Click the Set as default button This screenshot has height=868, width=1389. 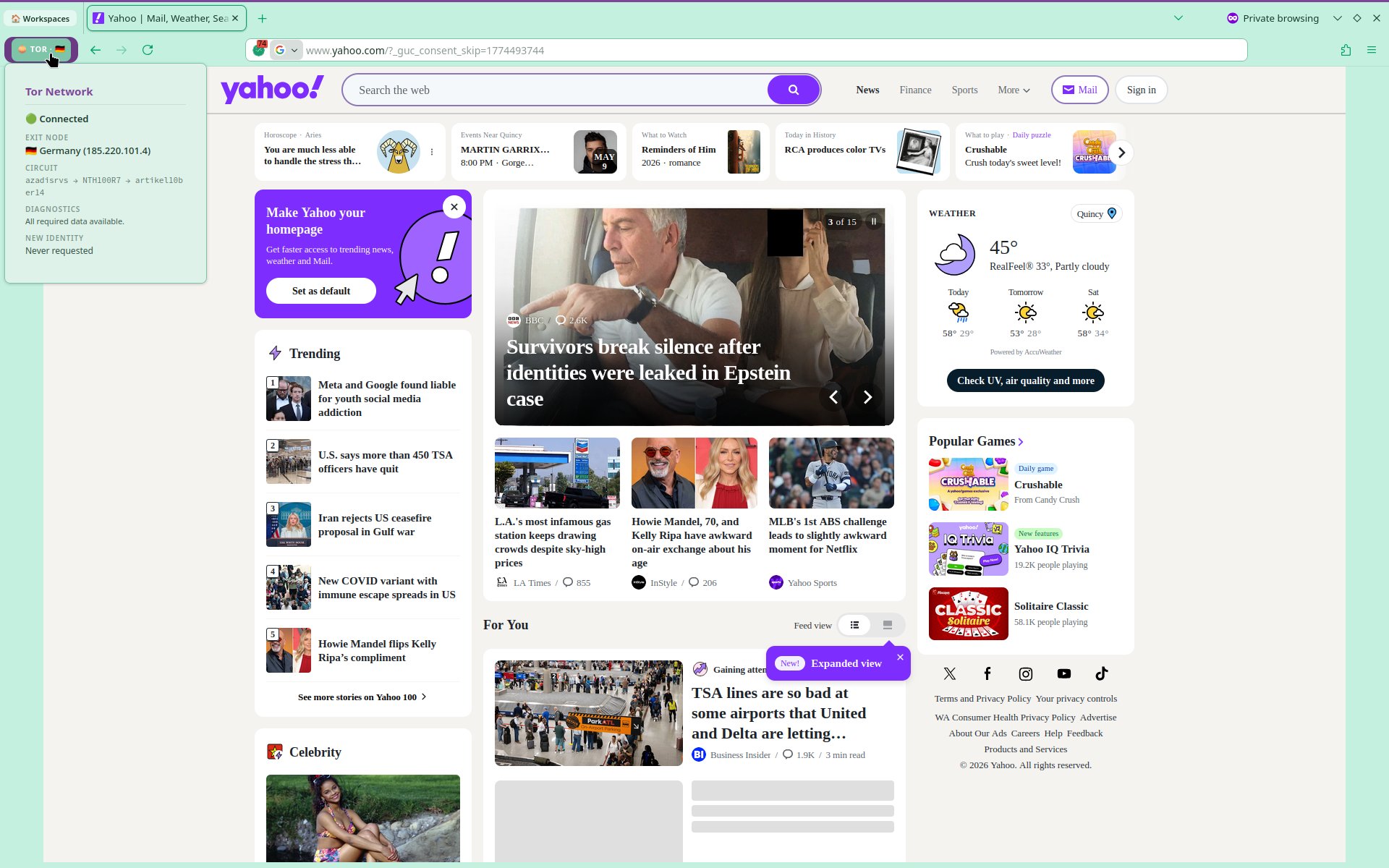click(x=320, y=291)
